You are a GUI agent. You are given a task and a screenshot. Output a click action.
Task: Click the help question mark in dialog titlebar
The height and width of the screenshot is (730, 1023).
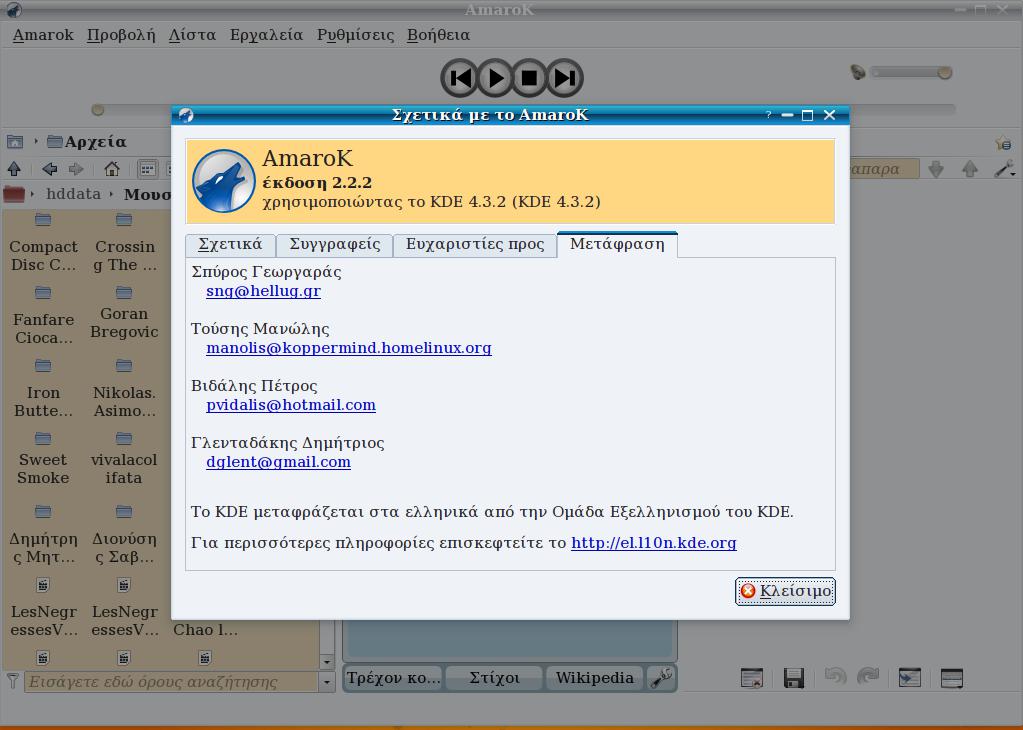(769, 115)
